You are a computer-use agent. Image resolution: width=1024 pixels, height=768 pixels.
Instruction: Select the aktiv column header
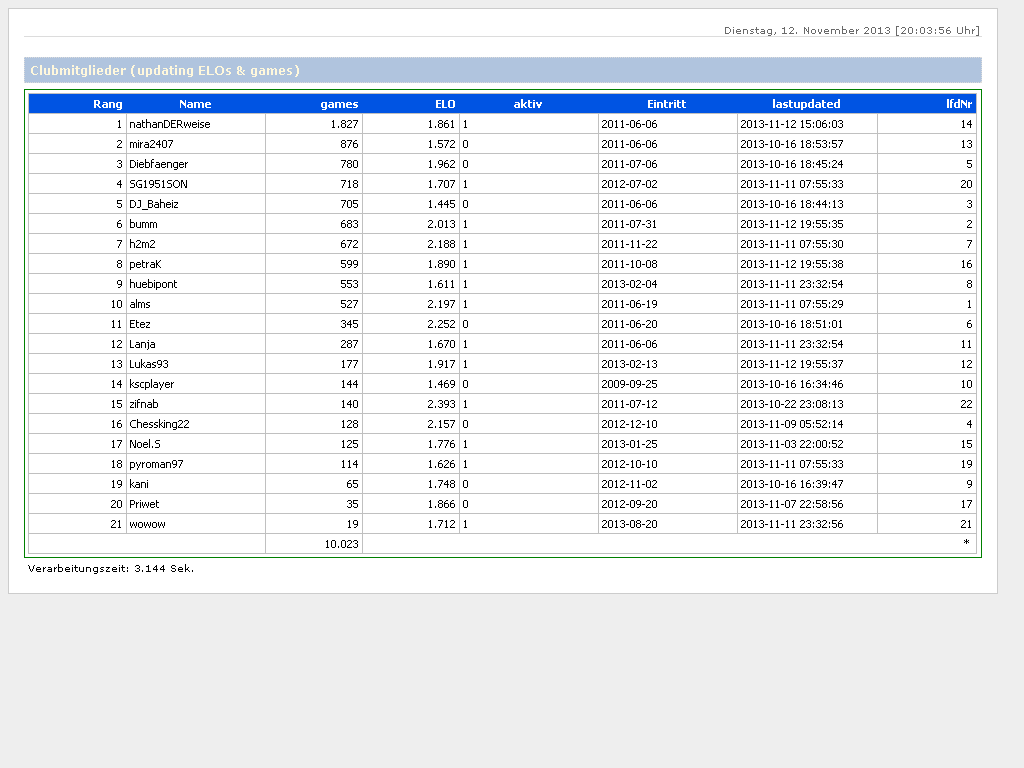528,104
